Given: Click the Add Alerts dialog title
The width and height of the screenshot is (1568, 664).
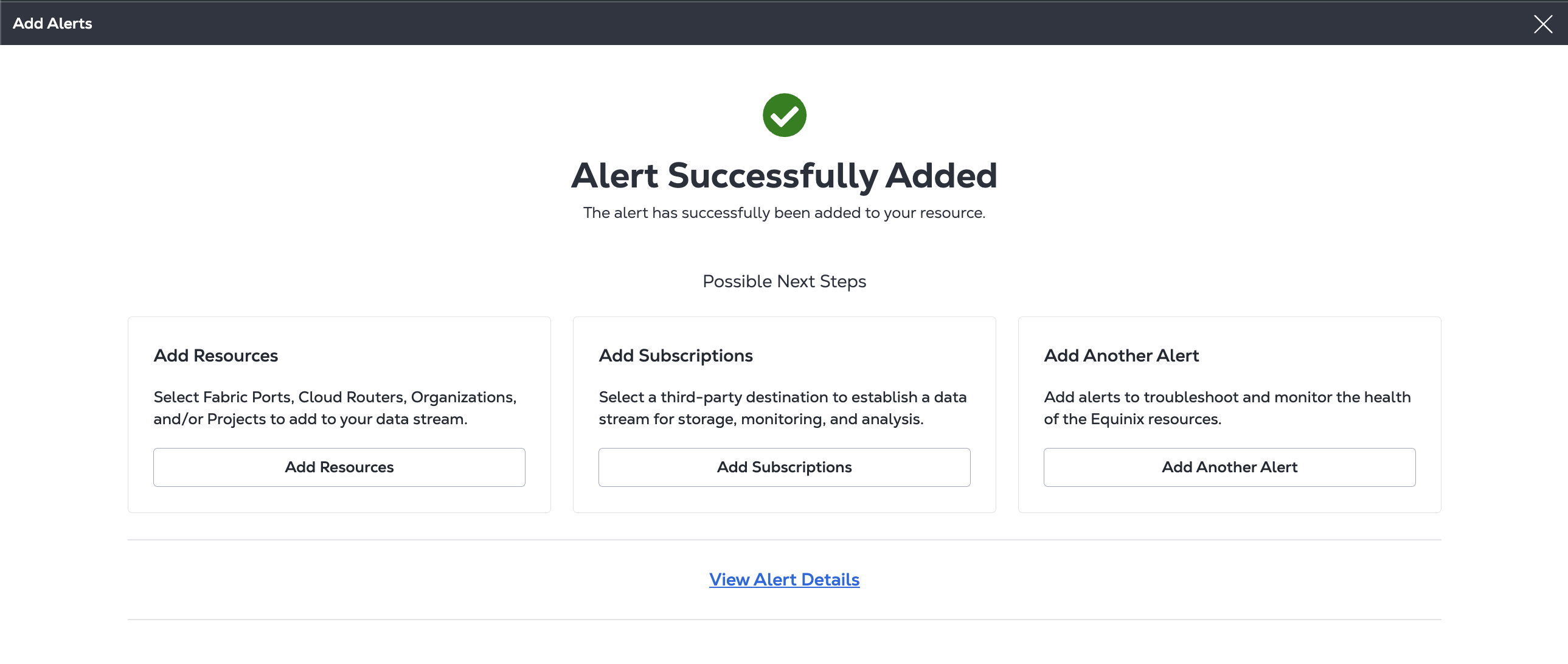Looking at the screenshot, I should click(x=52, y=24).
